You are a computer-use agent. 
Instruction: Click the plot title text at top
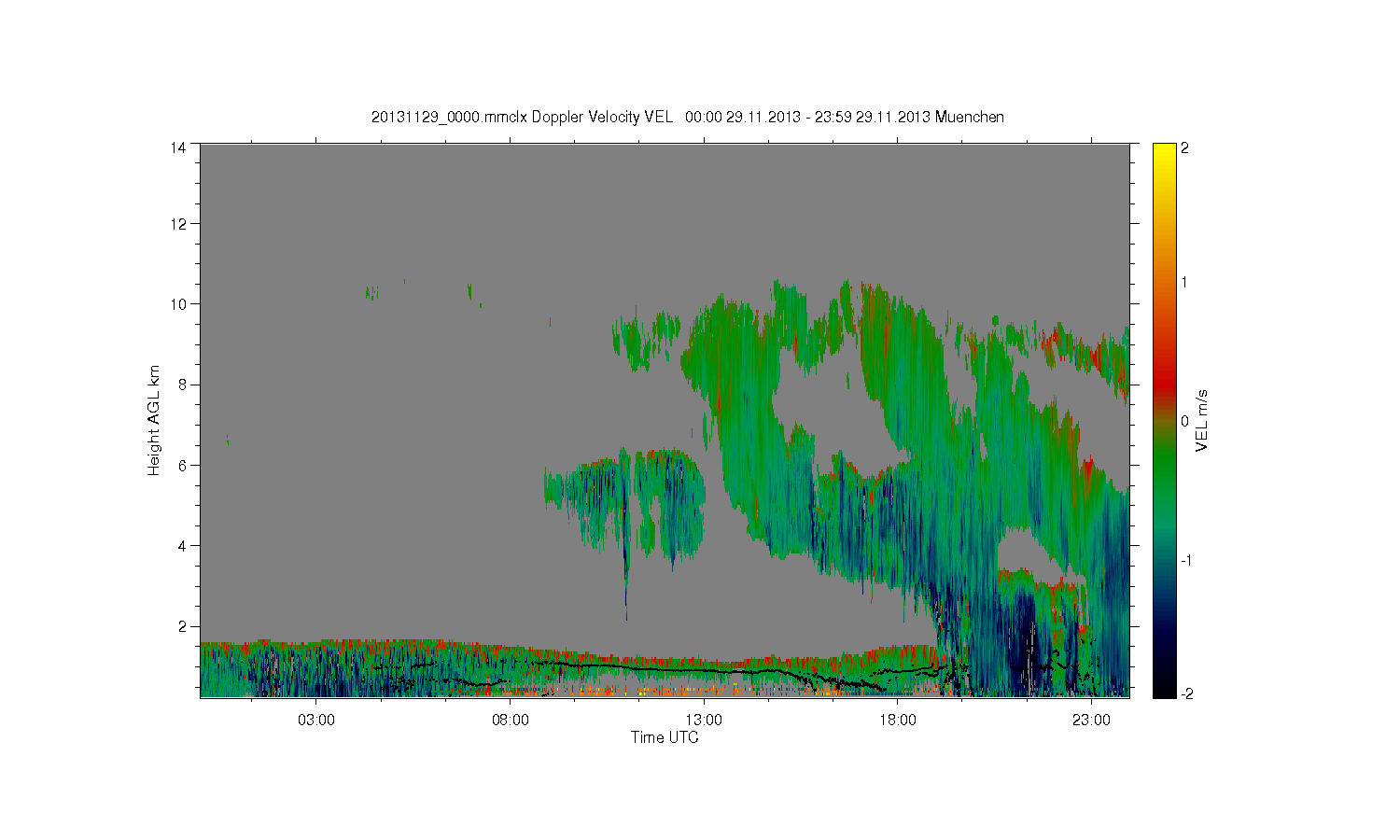(x=688, y=117)
